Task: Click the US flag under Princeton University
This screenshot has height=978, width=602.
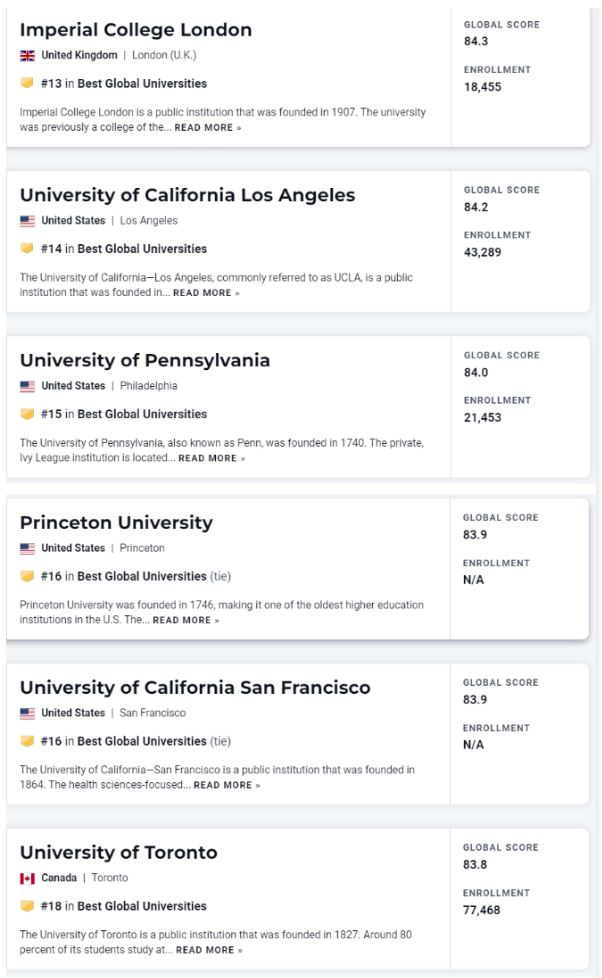Action: pyautogui.click(x=27, y=548)
